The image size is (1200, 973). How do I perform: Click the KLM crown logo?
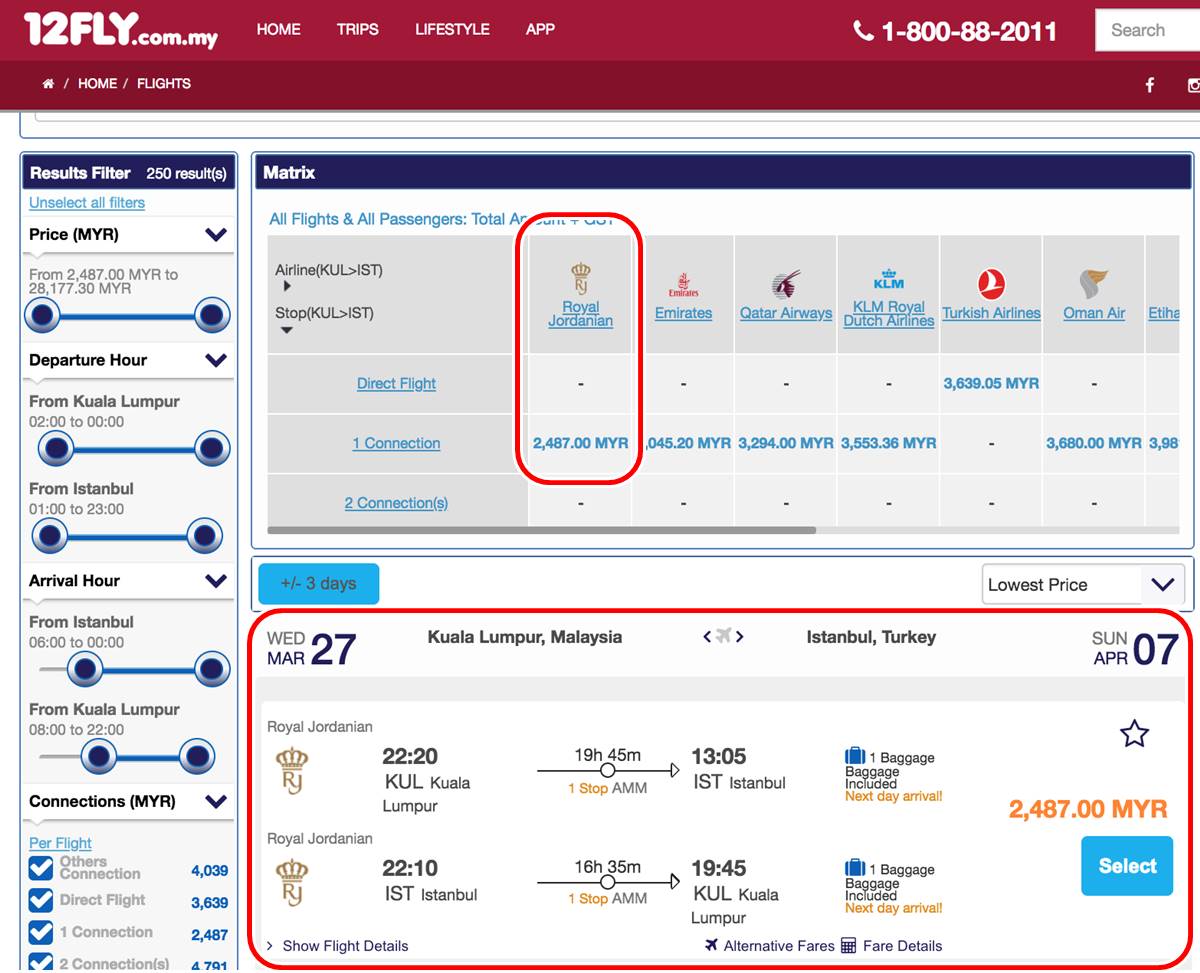pos(889,278)
